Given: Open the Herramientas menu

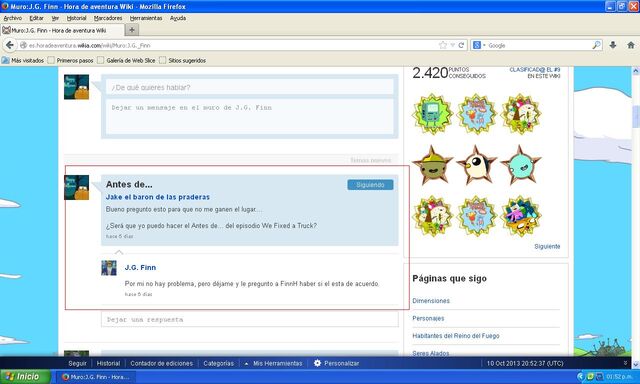Looking at the screenshot, I should coord(146,18).
